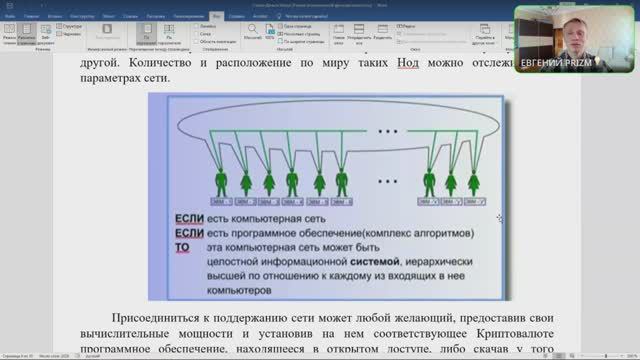The image size is (640, 360).
Task: Click the page count in status bar
Action: [18, 356]
